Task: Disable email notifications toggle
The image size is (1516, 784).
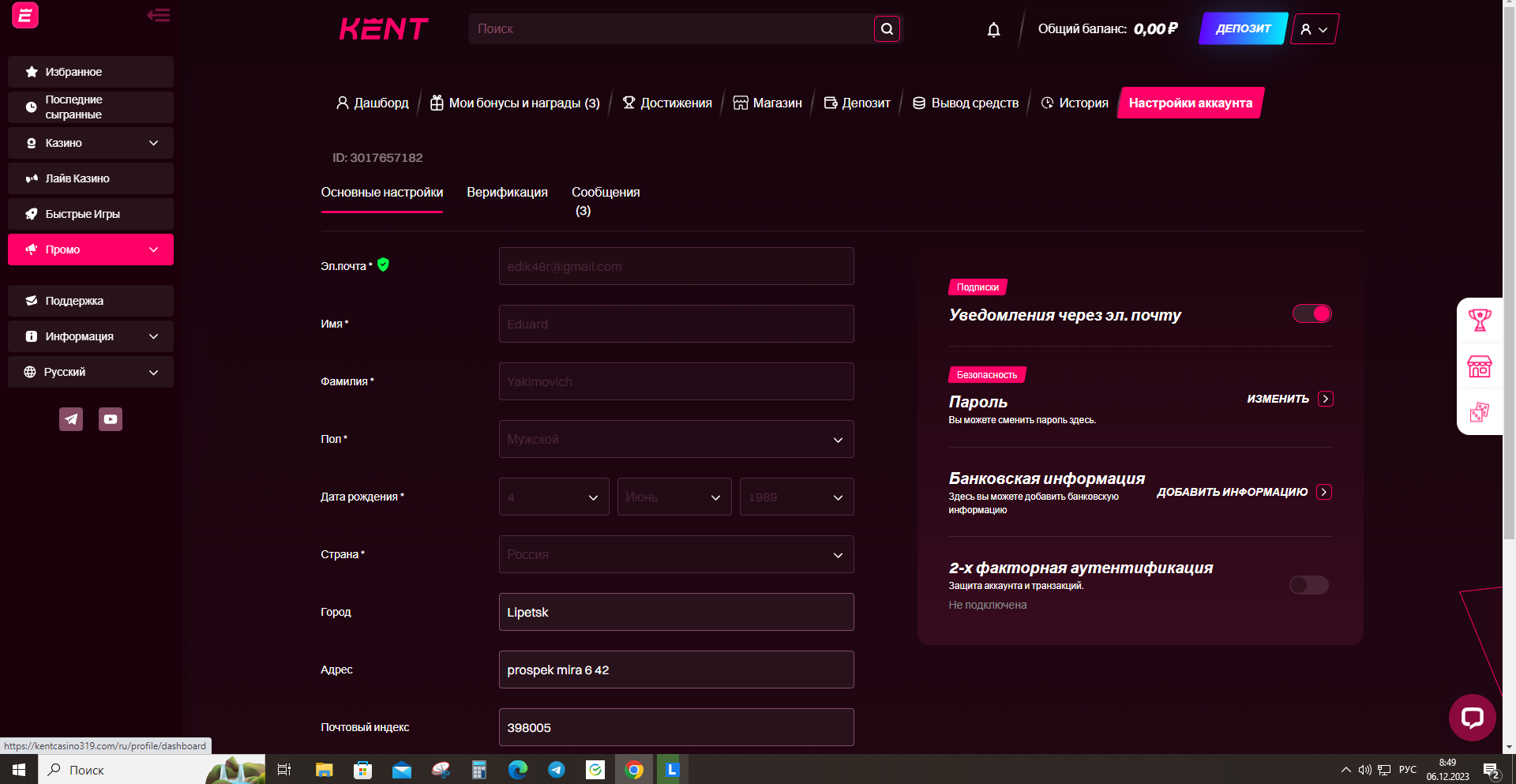Action: pyautogui.click(x=1311, y=314)
